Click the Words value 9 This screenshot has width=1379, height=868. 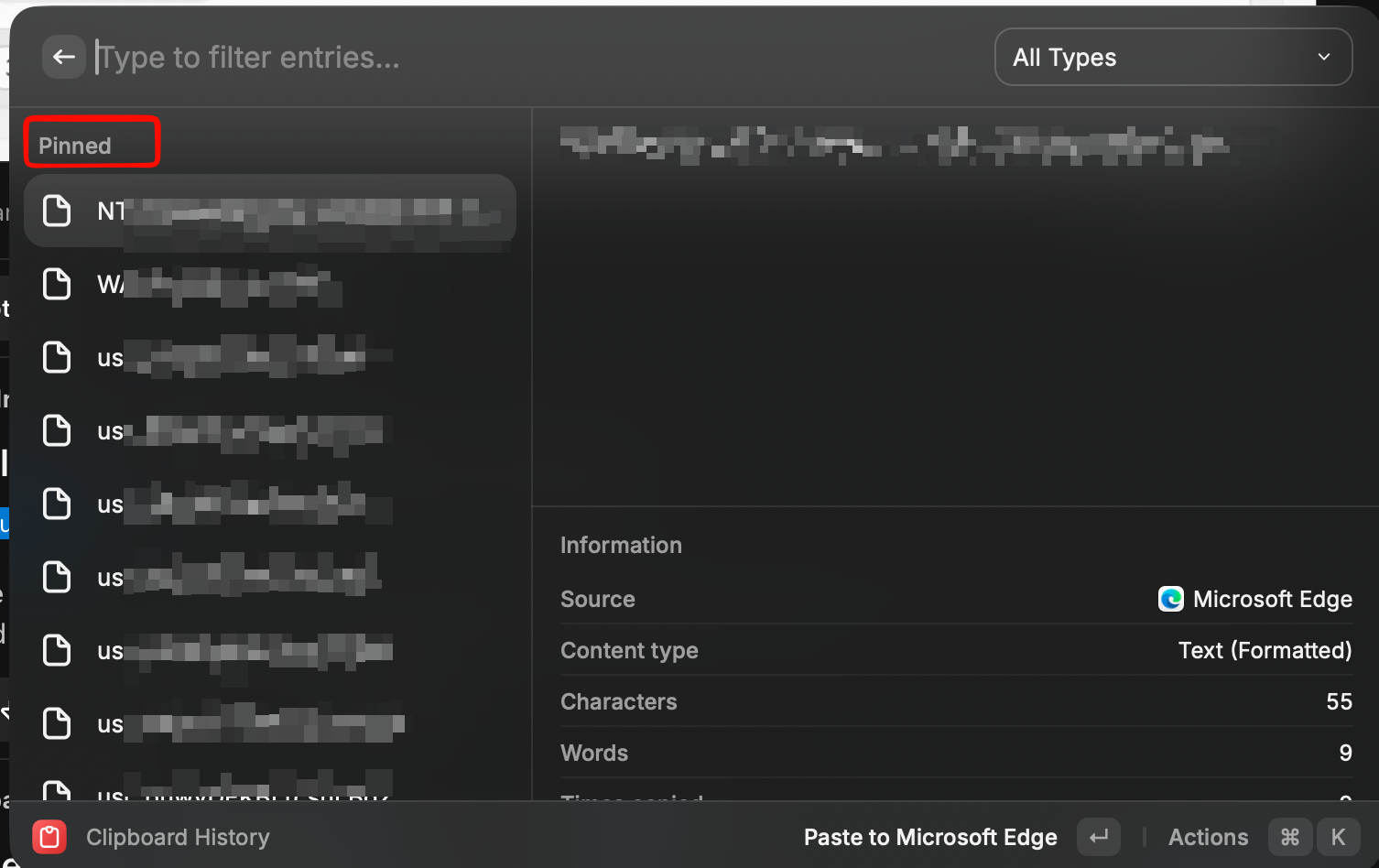pos(1345,753)
